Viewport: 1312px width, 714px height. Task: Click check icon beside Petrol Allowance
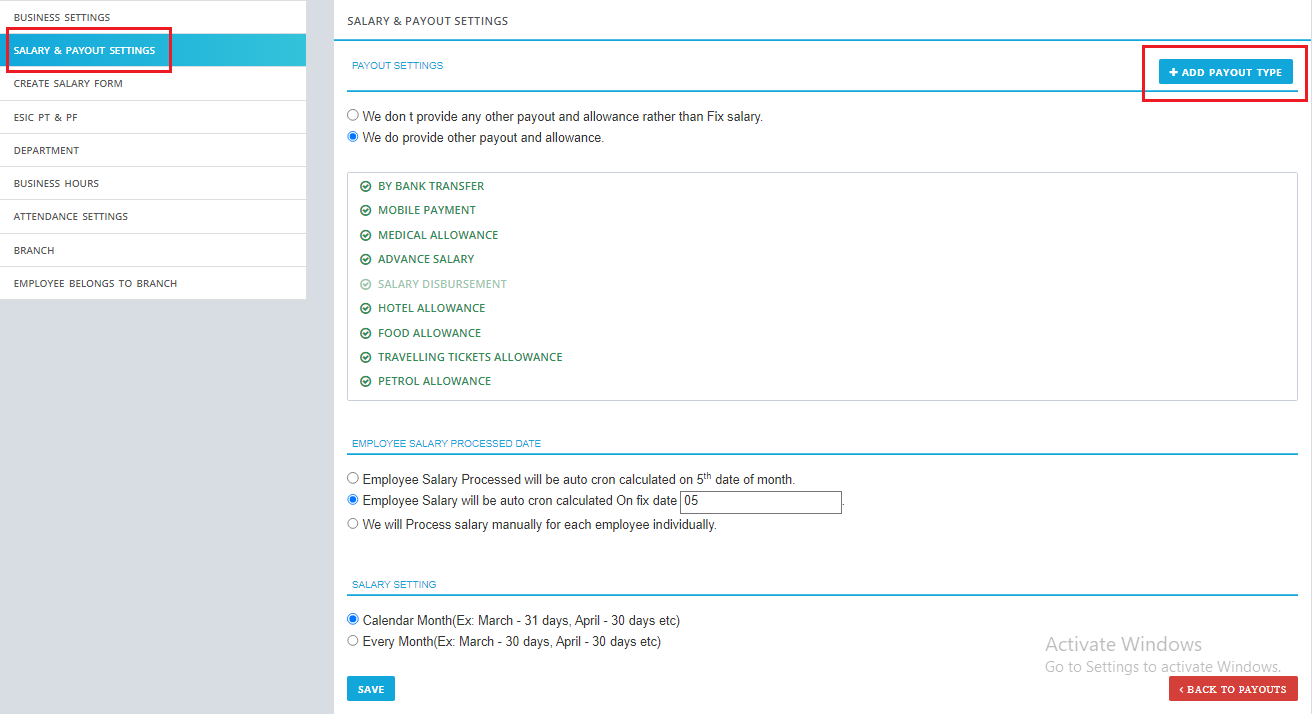point(366,382)
